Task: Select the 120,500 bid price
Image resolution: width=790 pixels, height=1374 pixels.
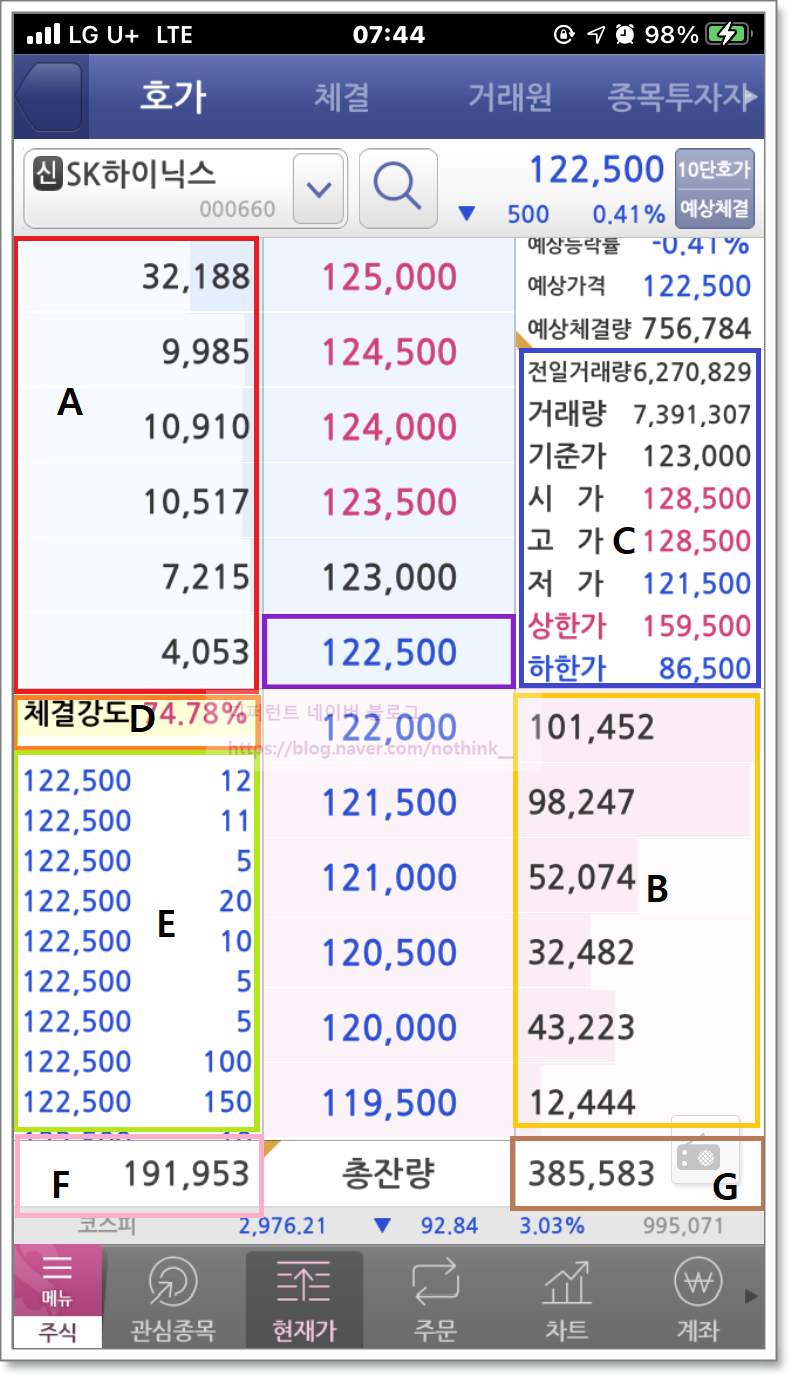Action: [387, 952]
